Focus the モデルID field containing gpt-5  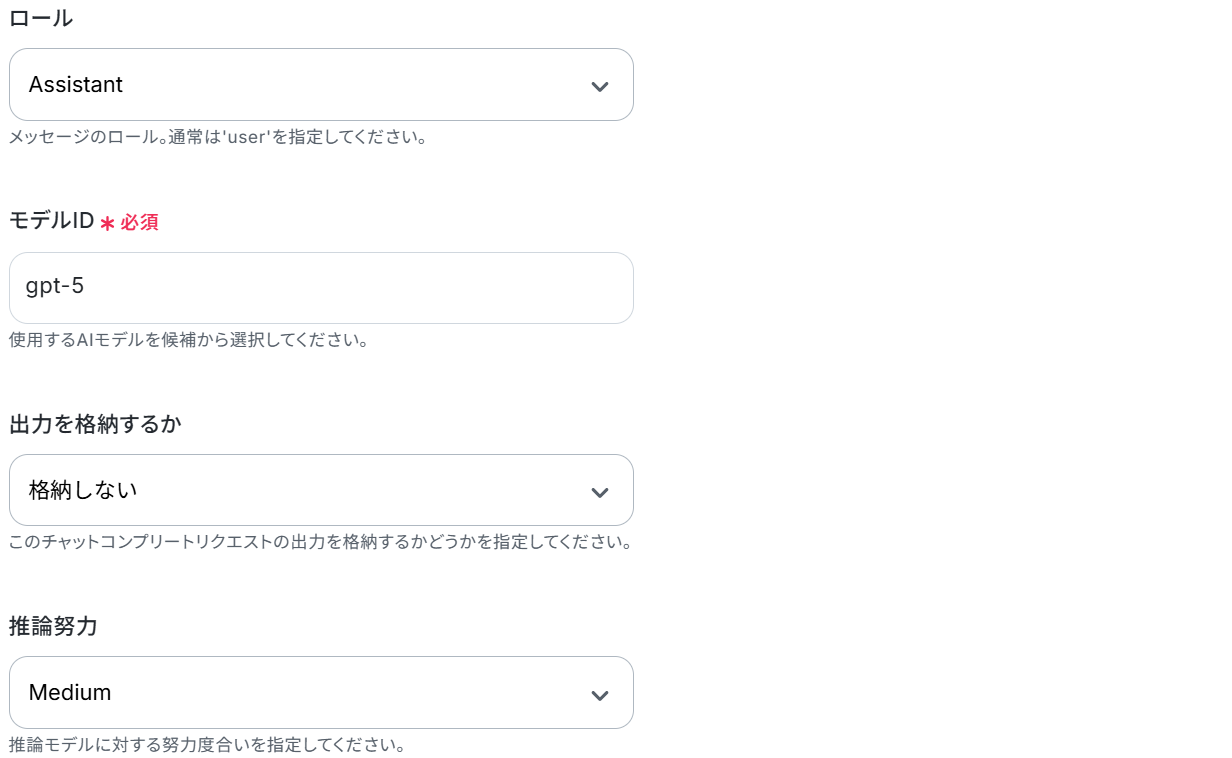tap(320, 288)
